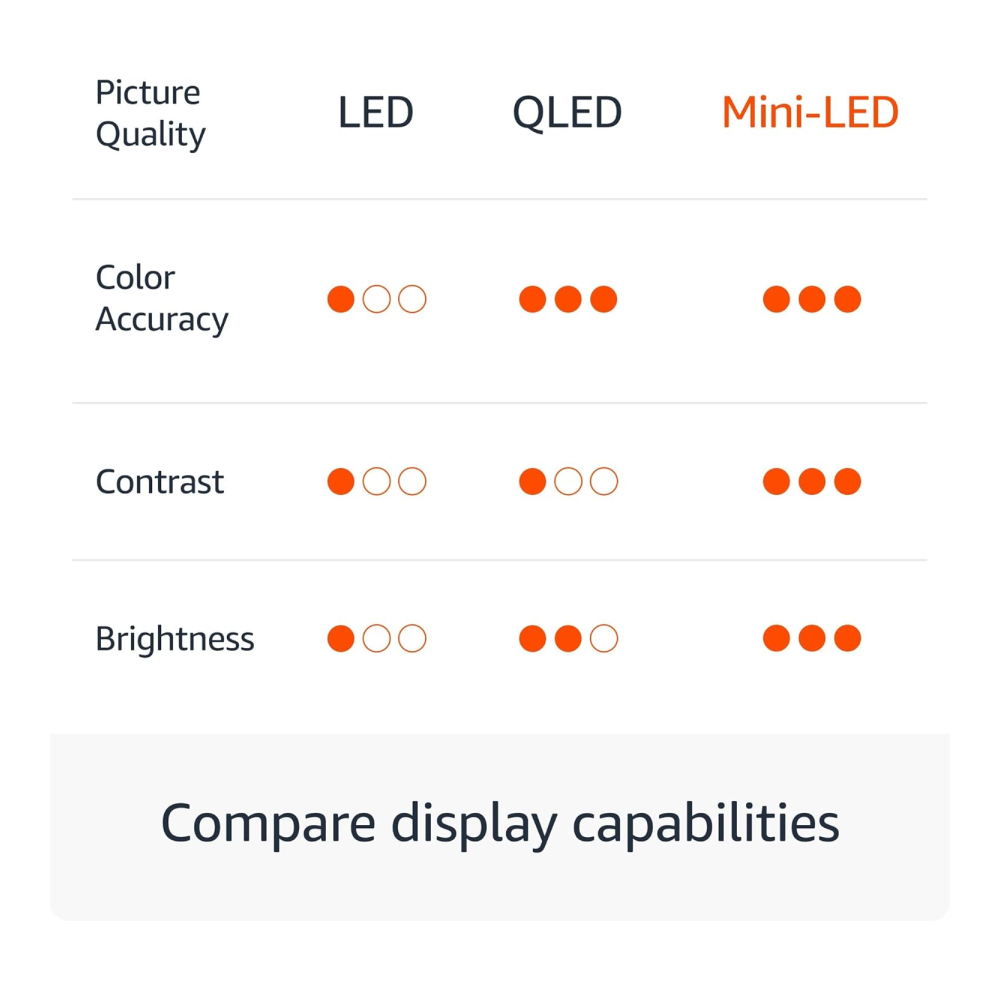Click the Mini-LED Color Accuracy rating dots
The height and width of the screenshot is (1000, 1000).
(812, 299)
